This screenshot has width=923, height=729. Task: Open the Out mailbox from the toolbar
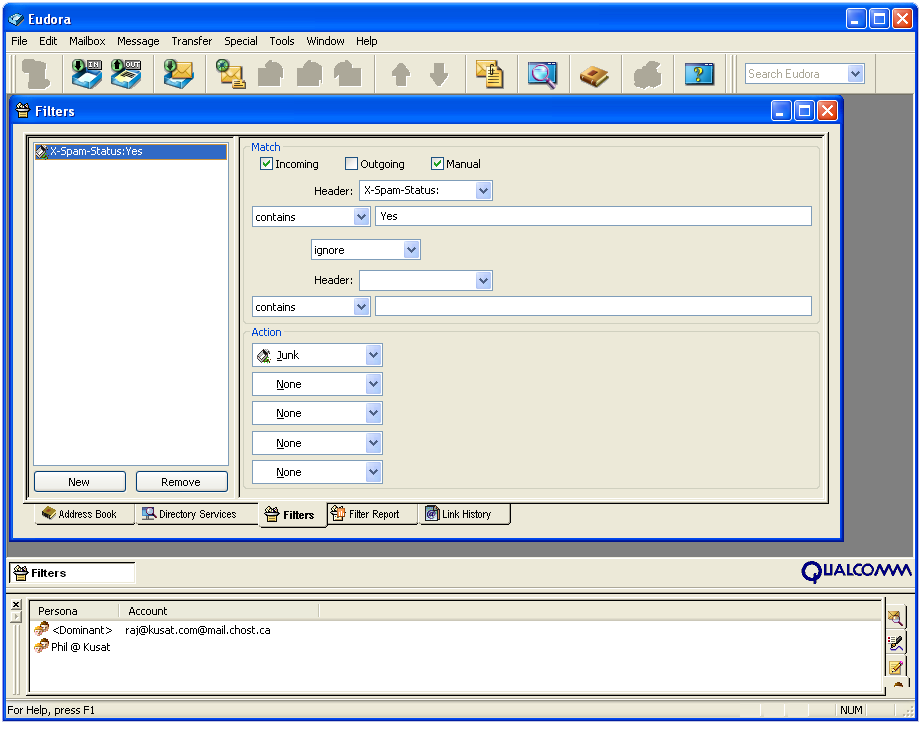pyautogui.click(x=126, y=74)
